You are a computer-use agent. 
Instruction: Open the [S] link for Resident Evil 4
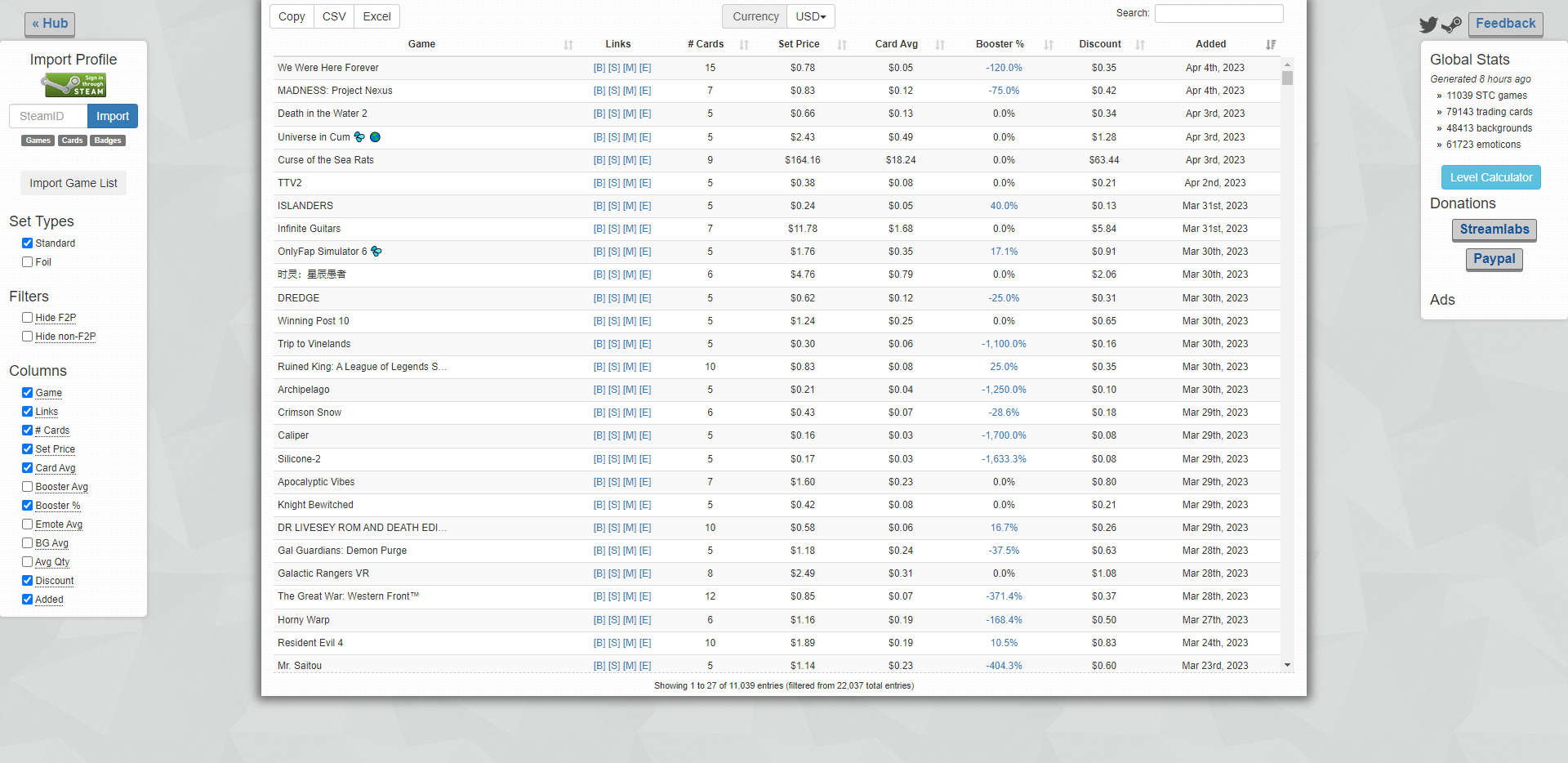(x=614, y=643)
